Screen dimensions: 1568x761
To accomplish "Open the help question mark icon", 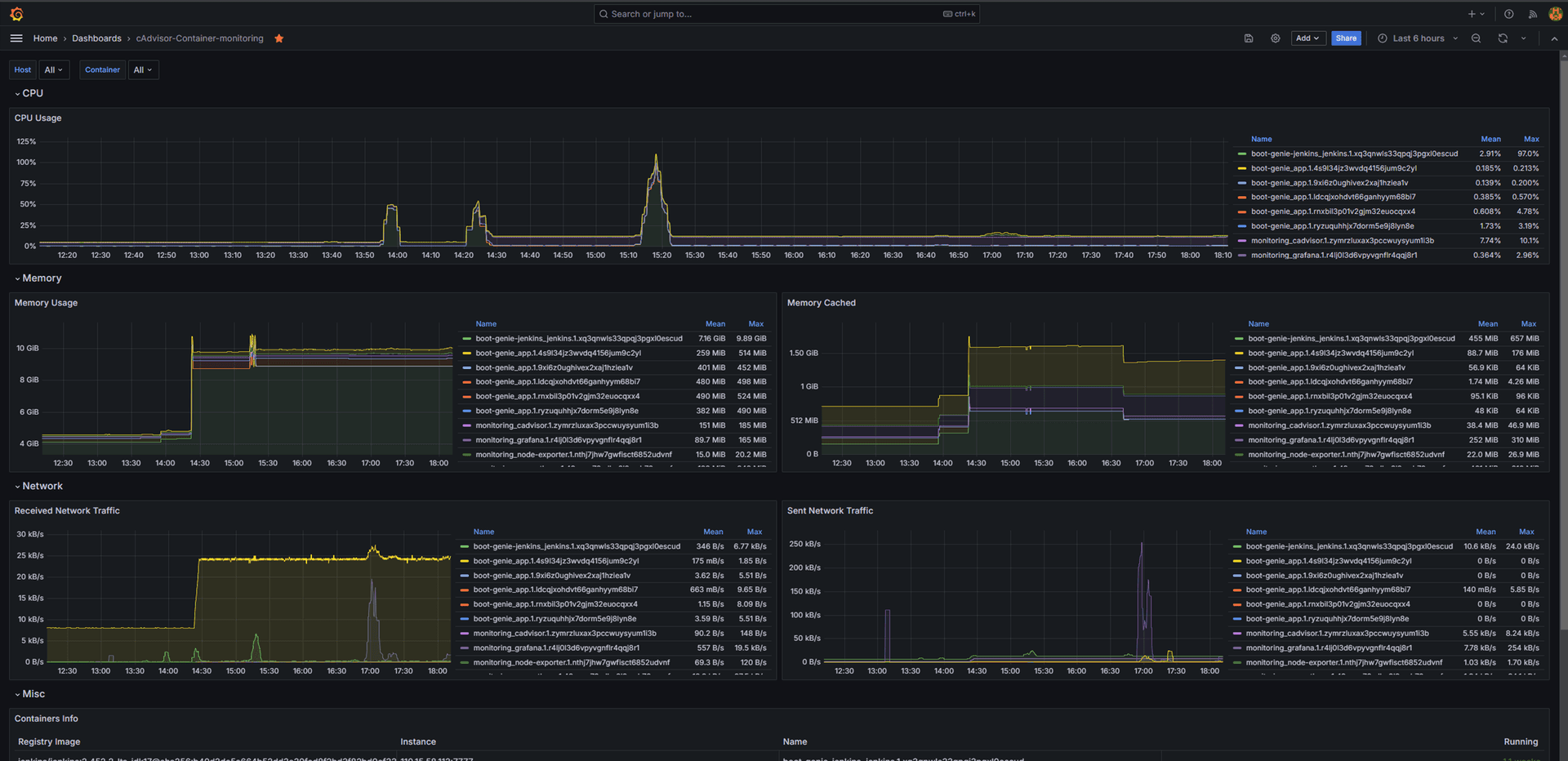I will click(x=1509, y=14).
